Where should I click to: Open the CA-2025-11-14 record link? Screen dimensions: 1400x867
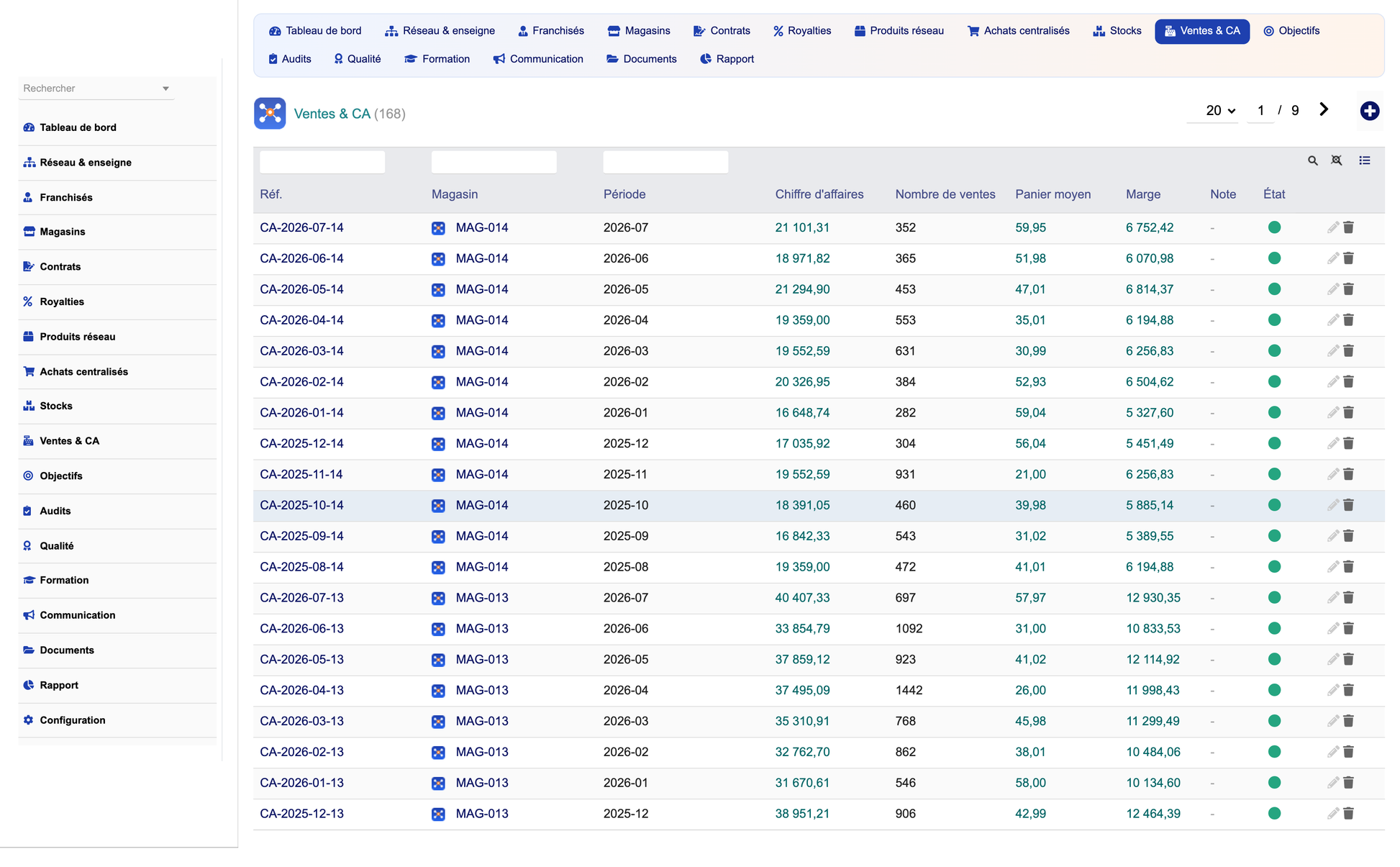[301, 474]
